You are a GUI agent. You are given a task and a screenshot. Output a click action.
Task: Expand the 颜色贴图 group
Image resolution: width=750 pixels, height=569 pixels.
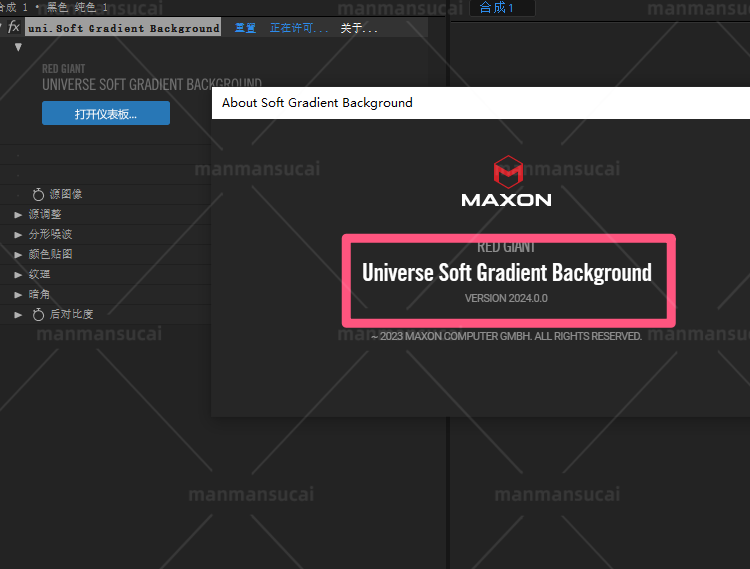point(18,255)
